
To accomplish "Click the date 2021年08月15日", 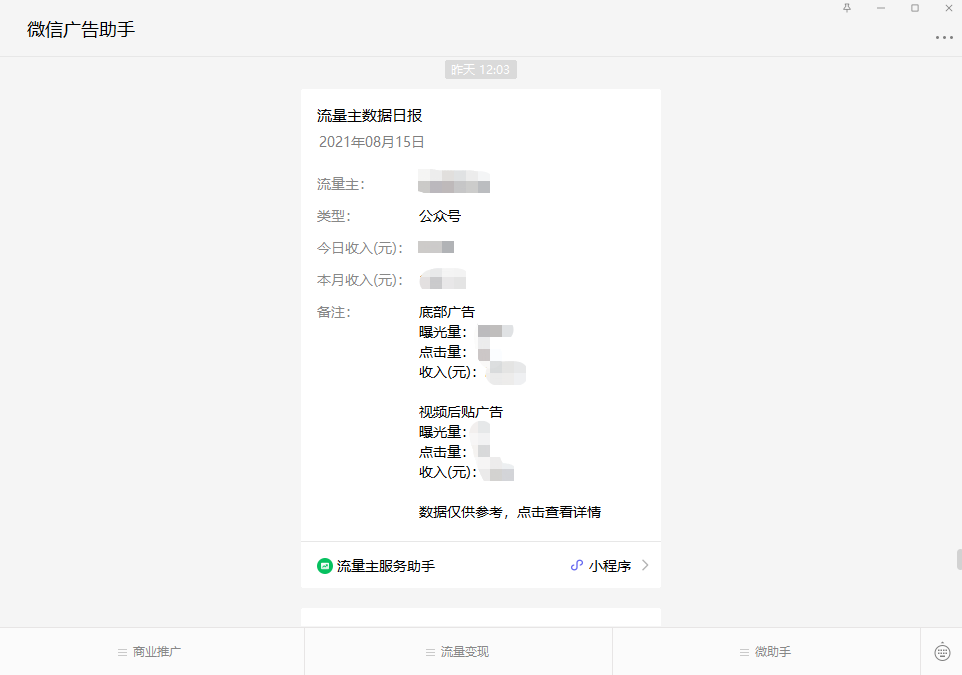I will click(372, 142).
